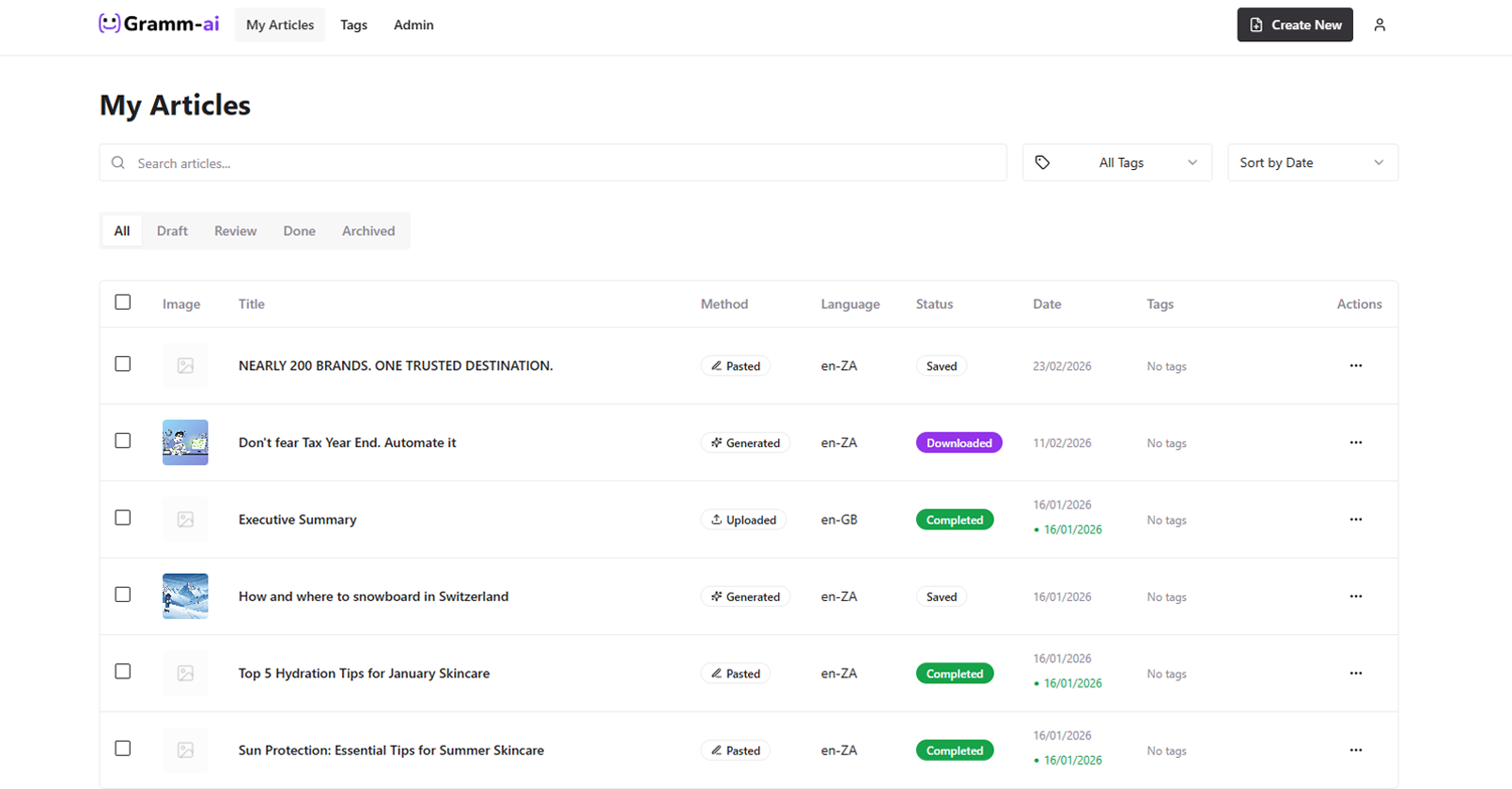Click the Search articles input field
Viewport: 1512px width, 789px height.
[553, 162]
